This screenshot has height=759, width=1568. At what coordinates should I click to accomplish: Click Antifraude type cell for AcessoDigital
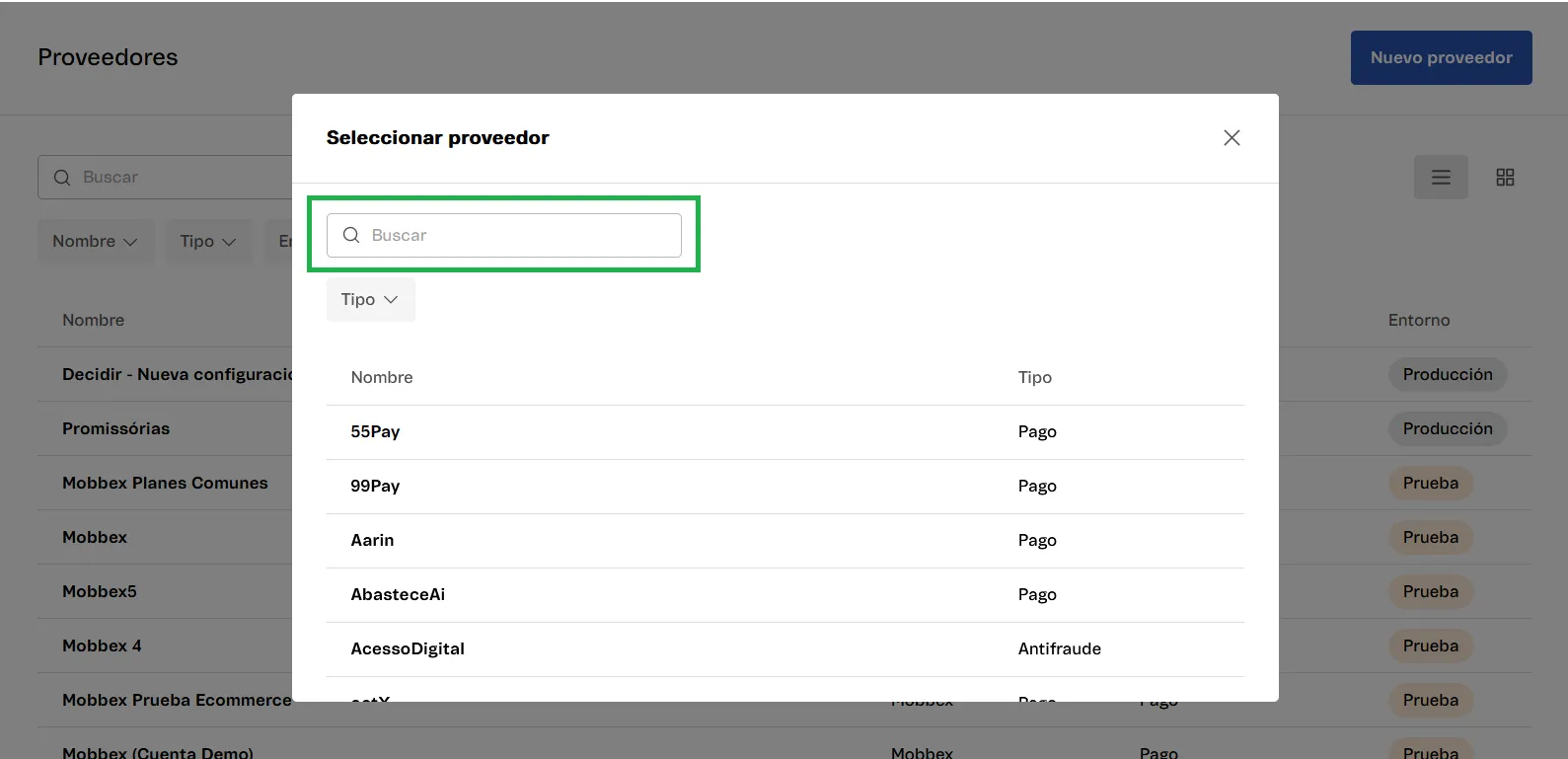coord(1060,649)
